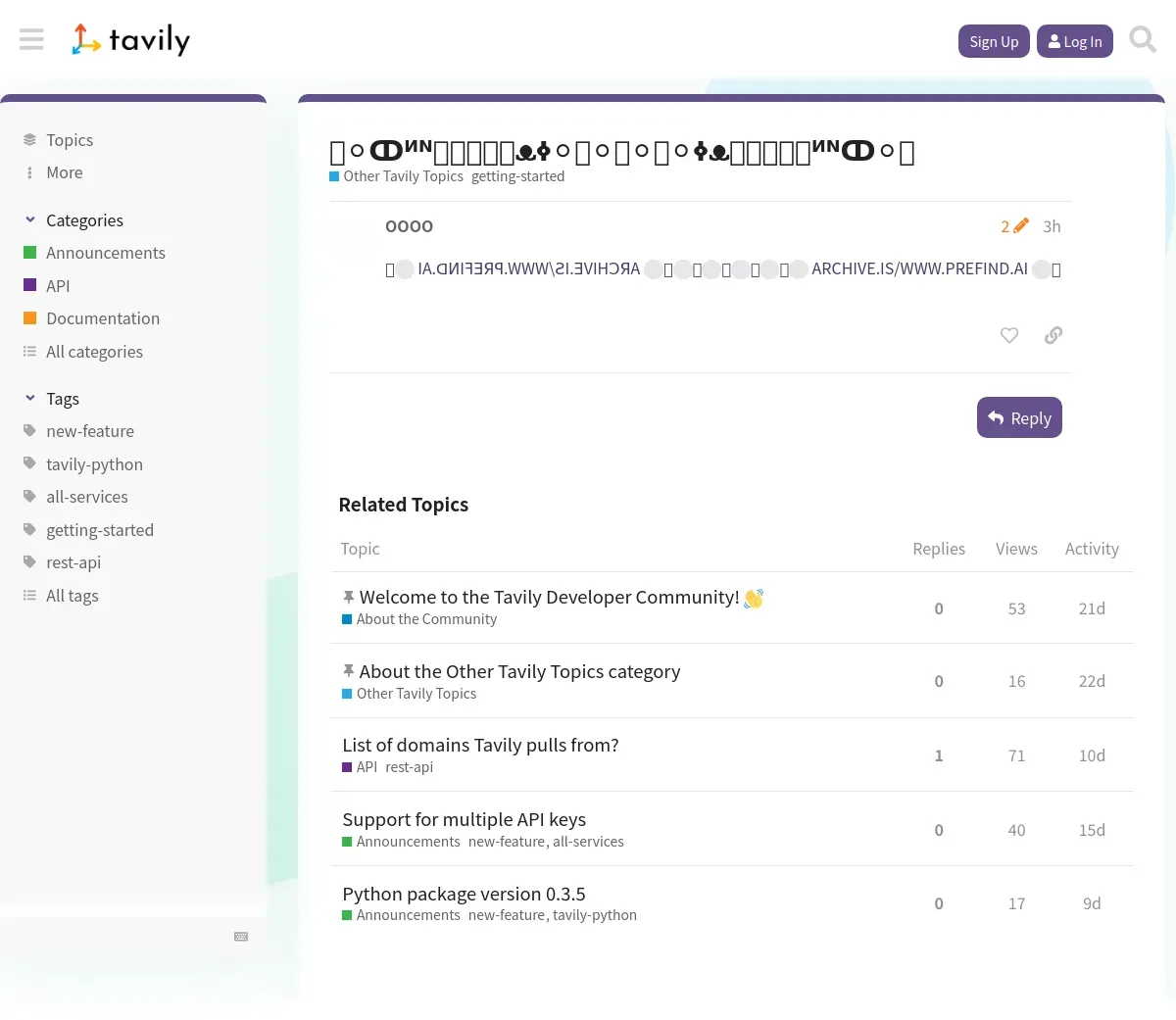The image size is (1176, 1020).
Task: Open About the Community category label
Action: (x=419, y=619)
